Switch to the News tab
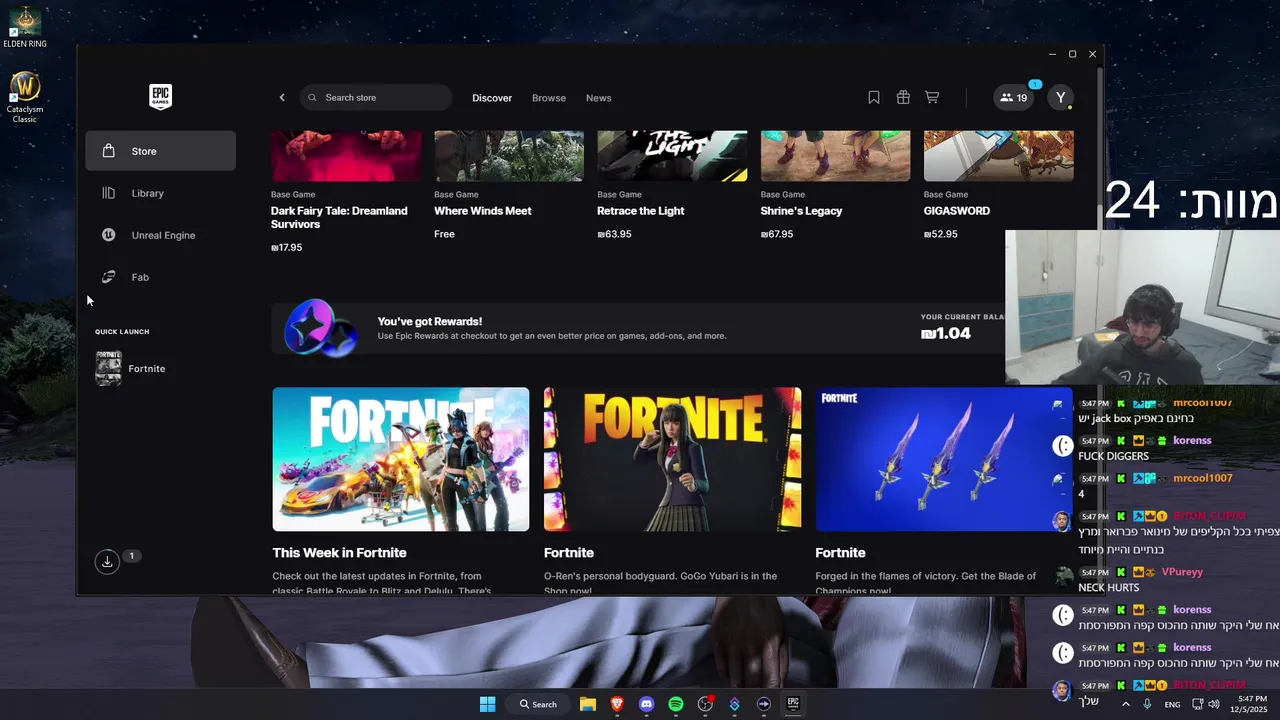This screenshot has width=1280, height=720. click(599, 98)
